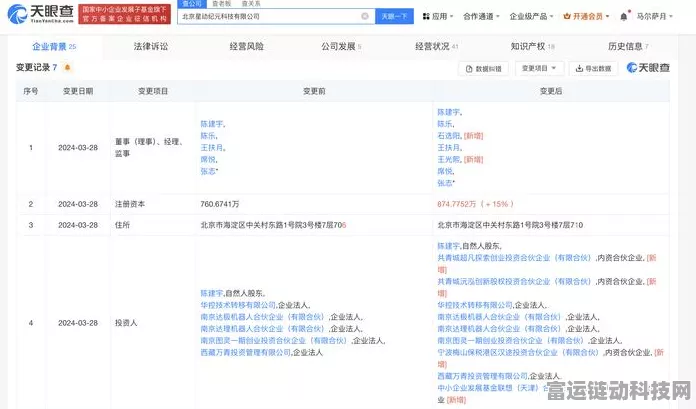The height and width of the screenshot is (409, 696).
Task: Click the 变更记录 7 section heading
Action: point(36,68)
